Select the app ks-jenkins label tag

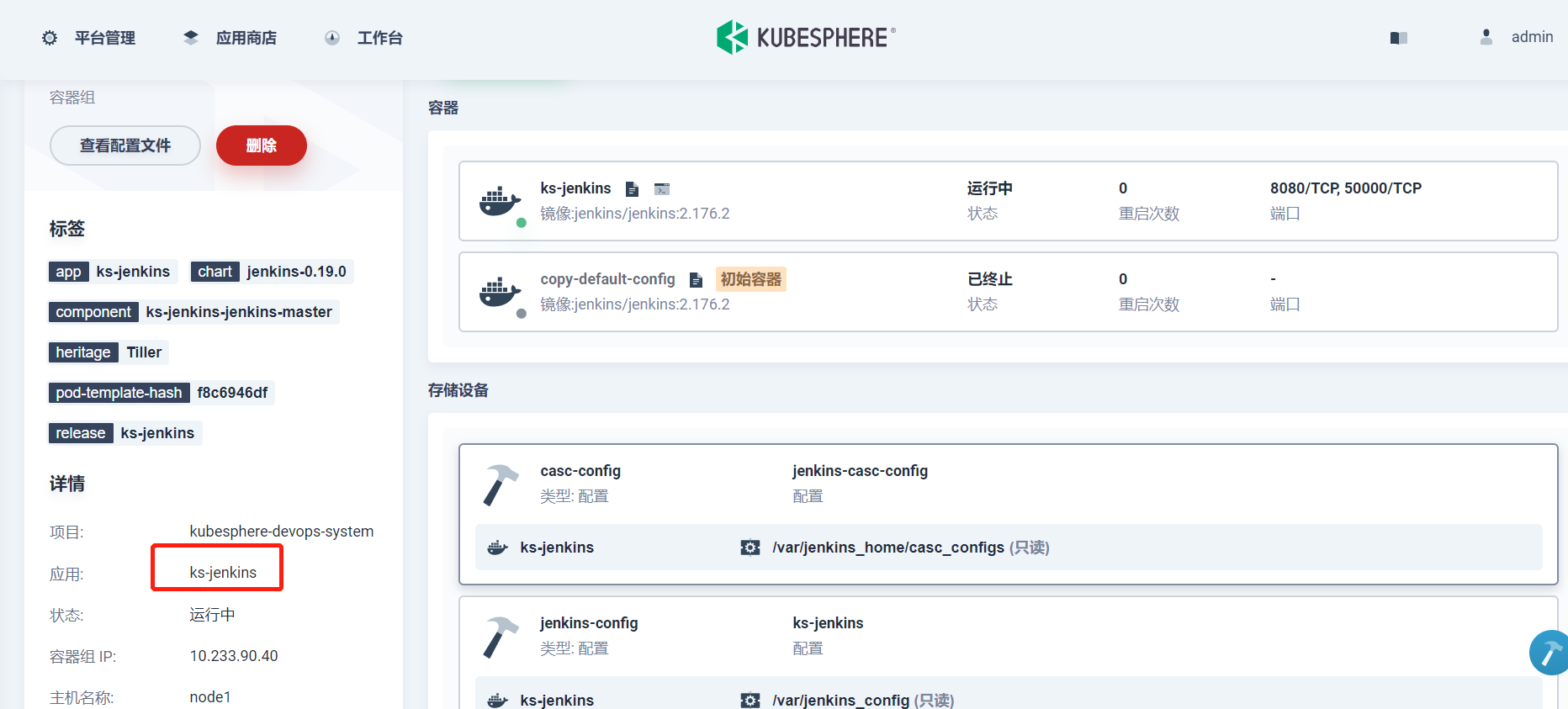(113, 272)
